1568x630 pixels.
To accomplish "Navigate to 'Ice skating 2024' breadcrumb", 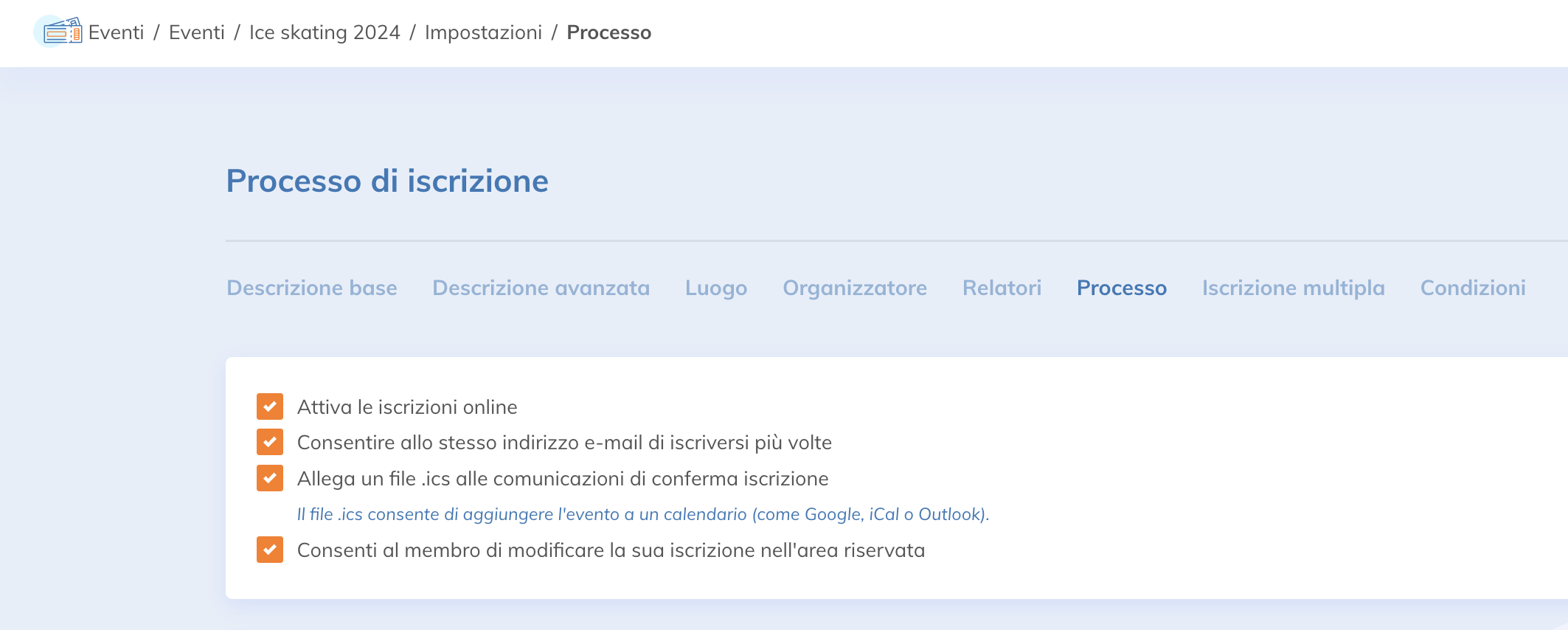I will coord(325,32).
